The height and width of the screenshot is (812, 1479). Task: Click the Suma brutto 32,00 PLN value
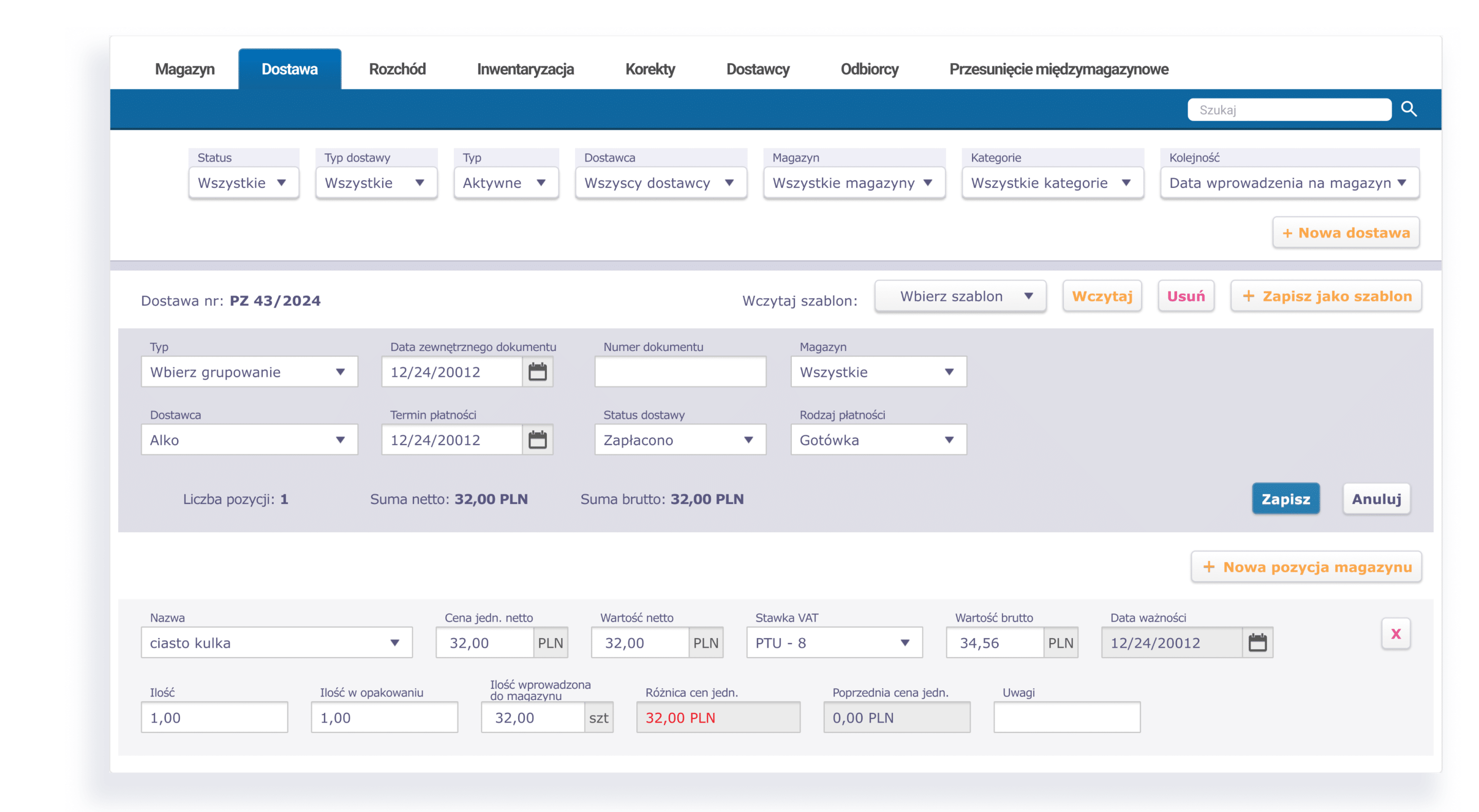(707, 499)
